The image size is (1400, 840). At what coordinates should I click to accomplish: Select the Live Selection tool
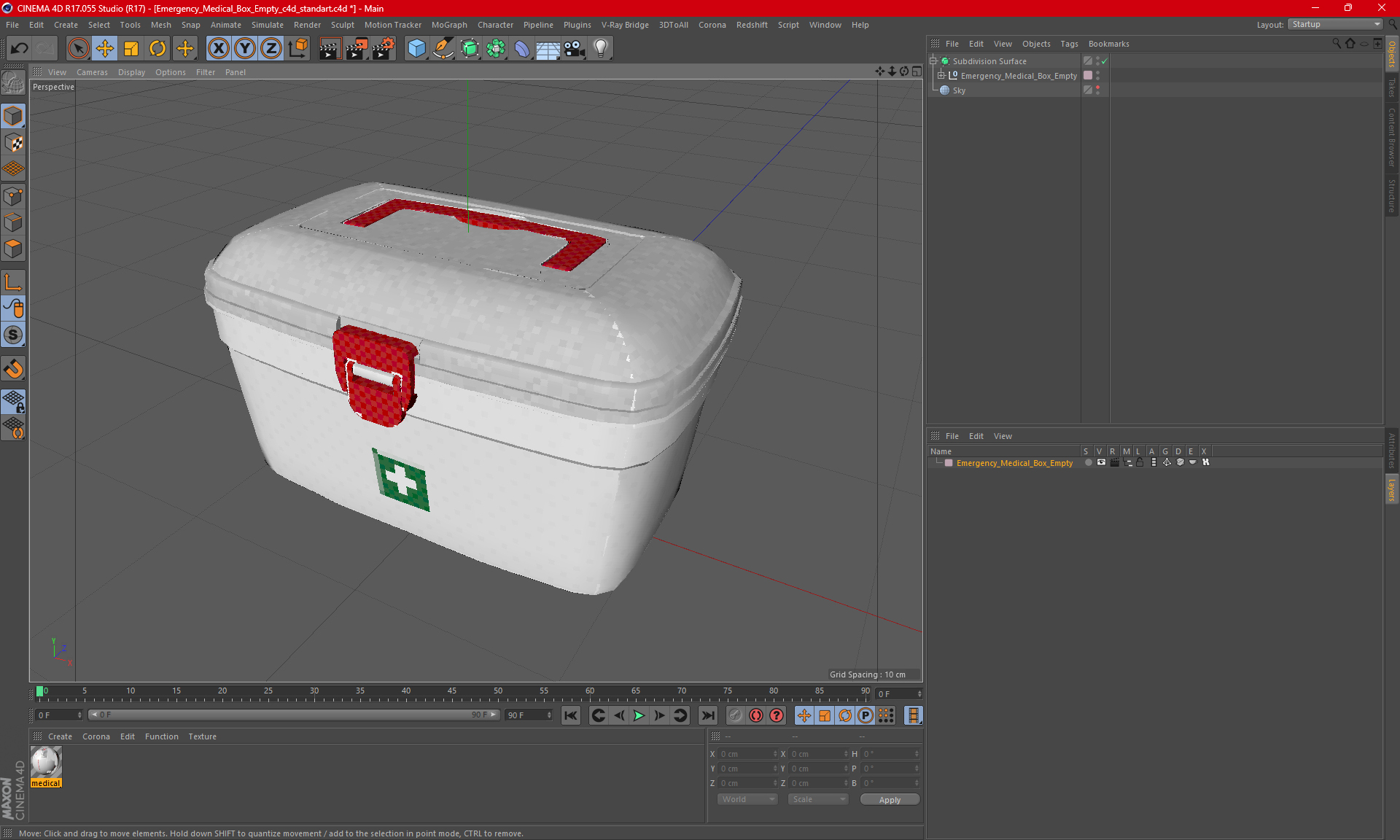[78, 49]
